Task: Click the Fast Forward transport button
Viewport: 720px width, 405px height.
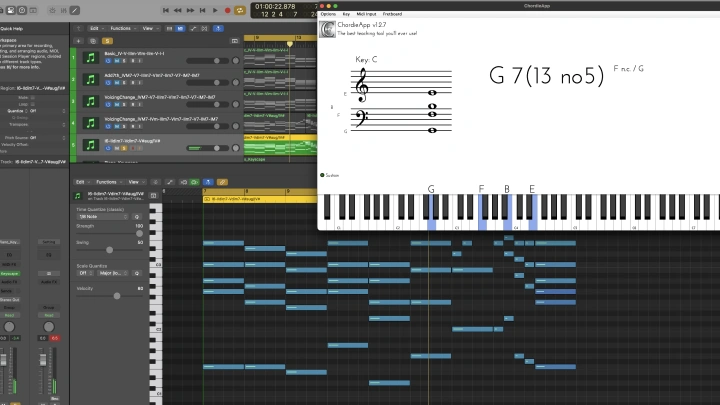Action: tap(190, 10)
